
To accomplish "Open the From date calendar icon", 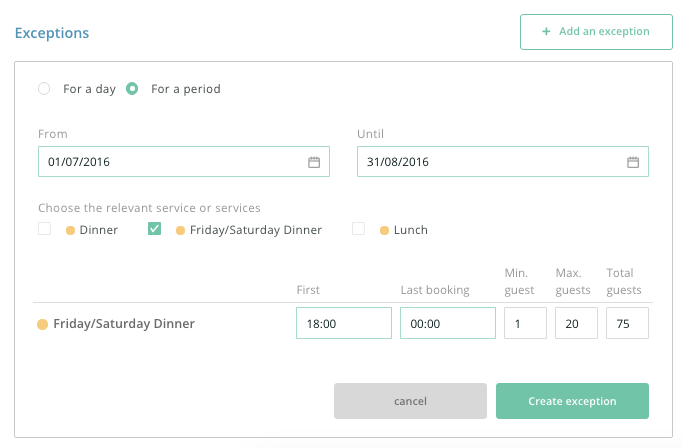I will pos(314,162).
